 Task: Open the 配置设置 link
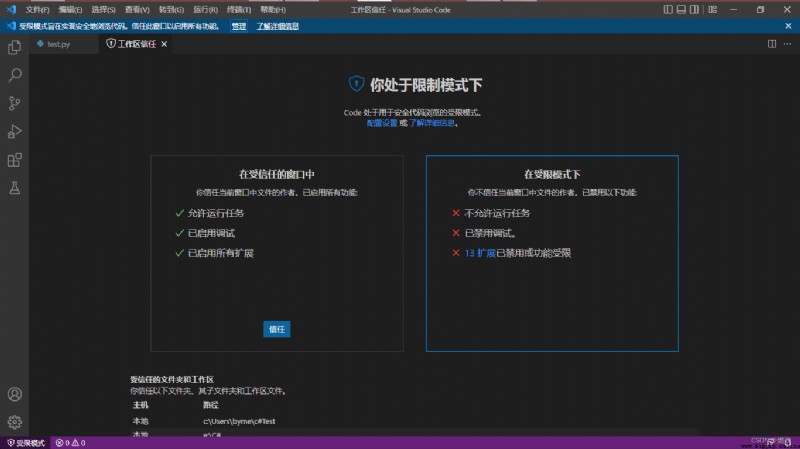pyautogui.click(x=382, y=123)
